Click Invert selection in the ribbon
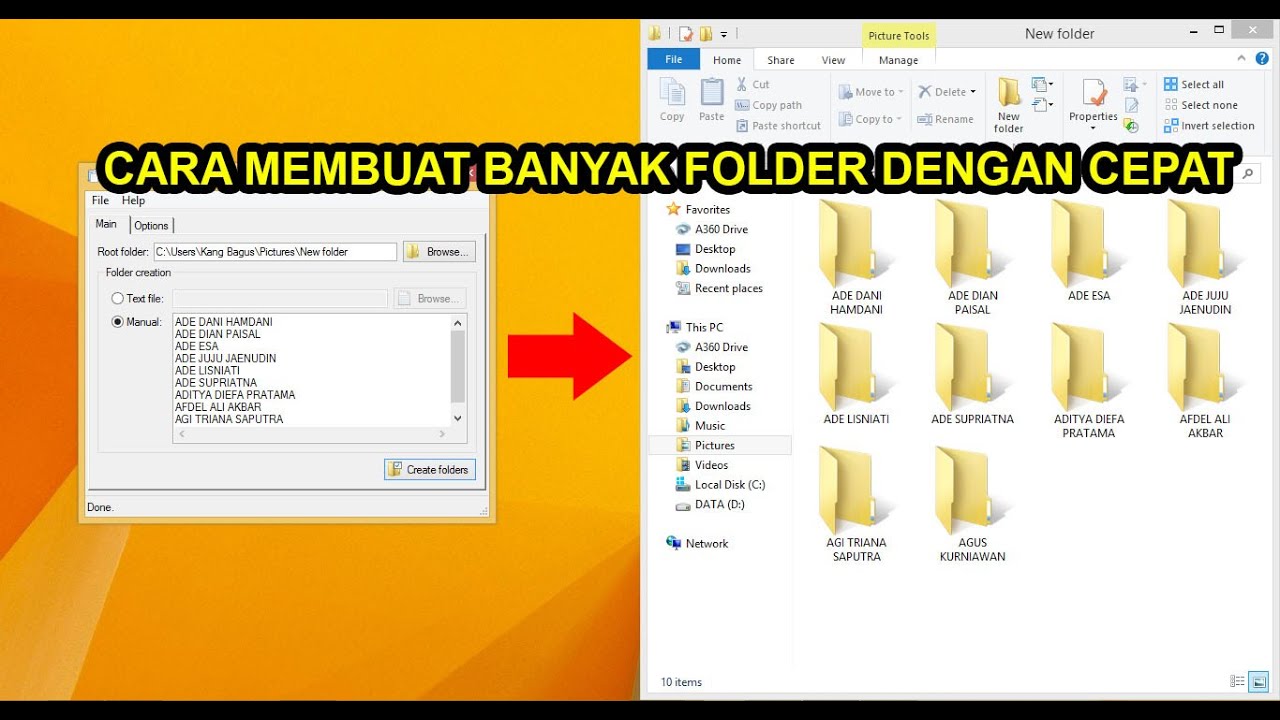 [x=1209, y=126]
